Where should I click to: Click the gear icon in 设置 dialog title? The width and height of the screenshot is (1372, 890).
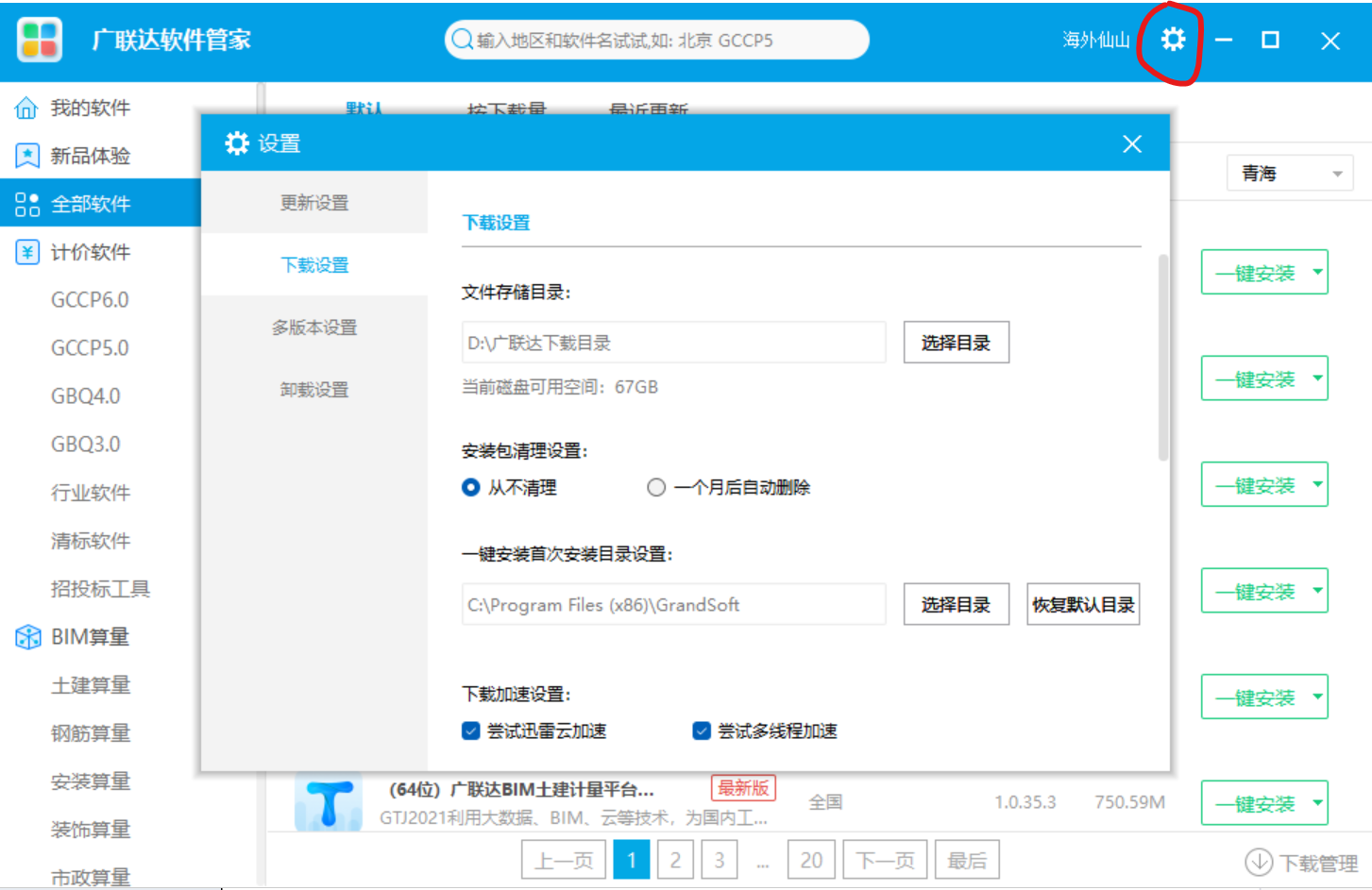point(237,143)
